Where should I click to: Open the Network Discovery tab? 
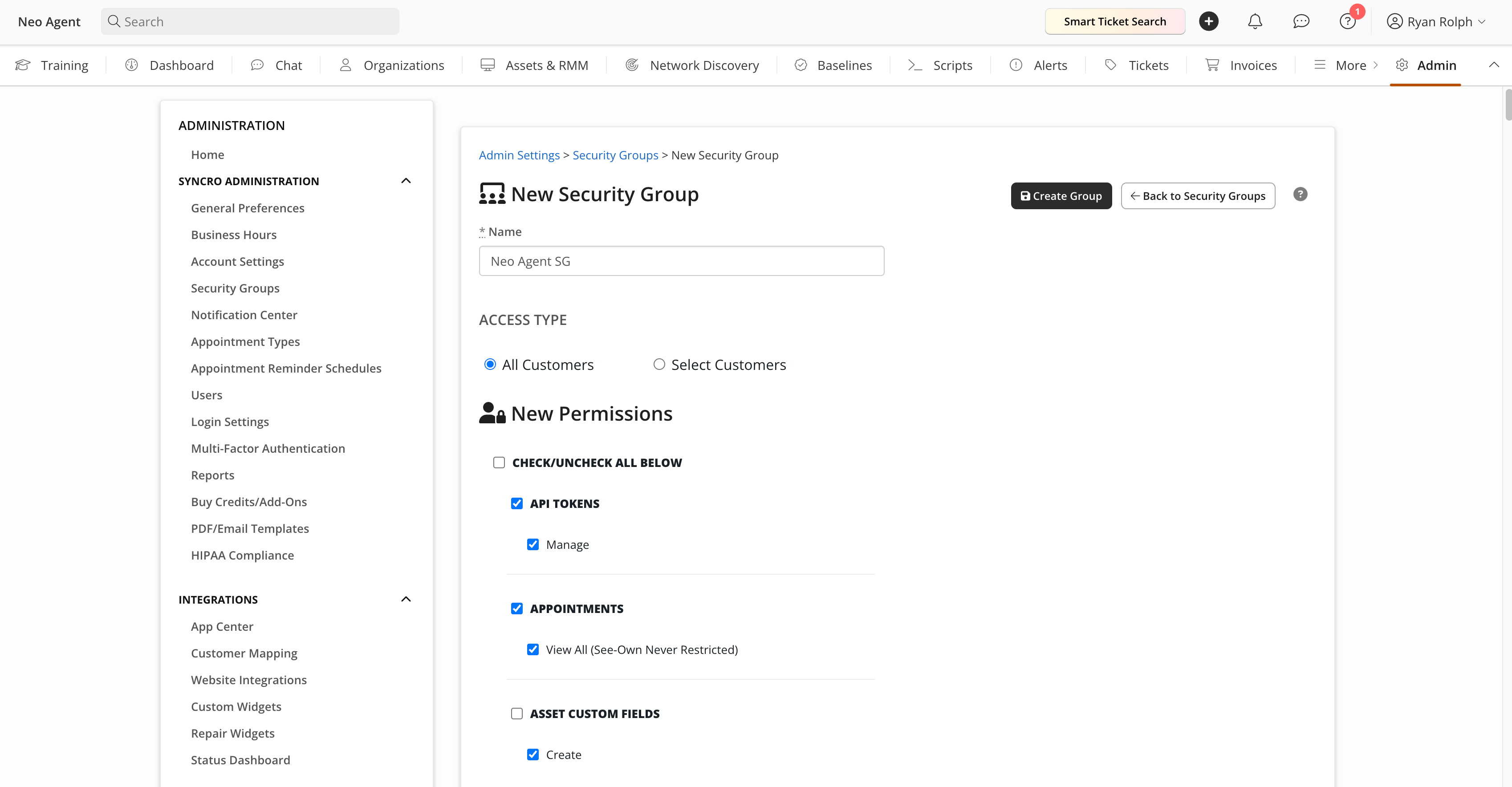pos(692,65)
